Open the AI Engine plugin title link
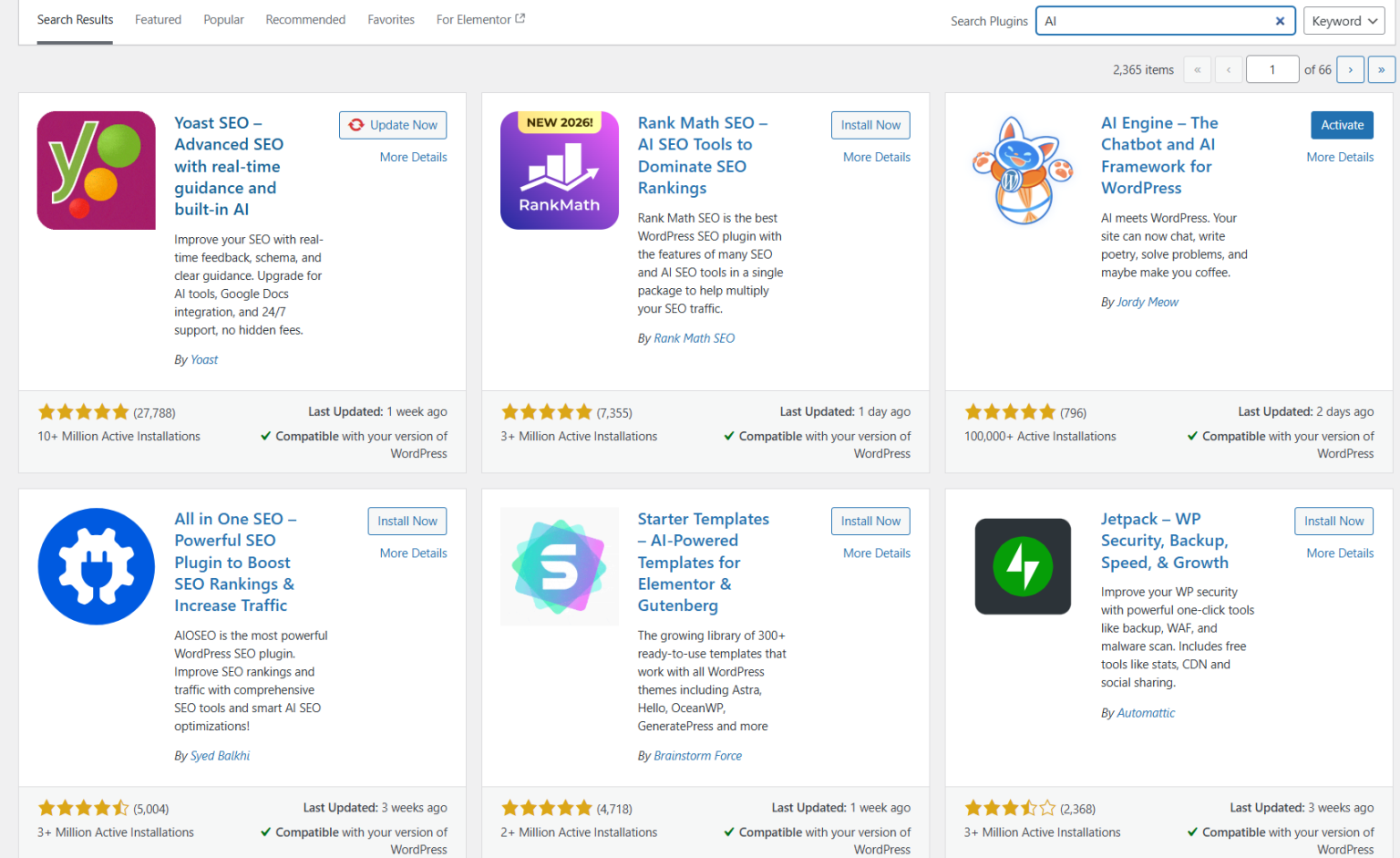The width and height of the screenshot is (1400, 858). tap(1159, 155)
